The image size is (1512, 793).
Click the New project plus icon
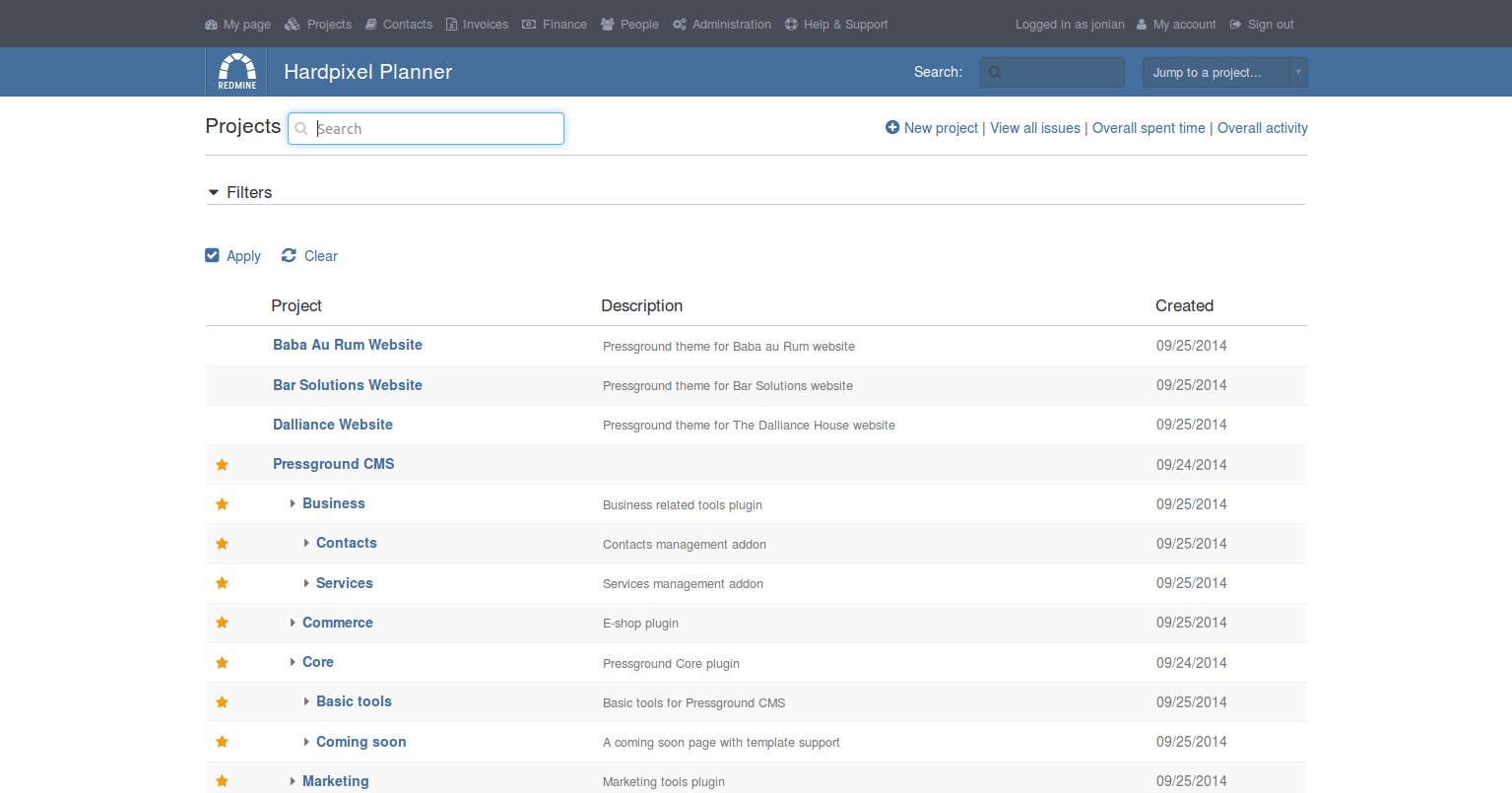892,127
